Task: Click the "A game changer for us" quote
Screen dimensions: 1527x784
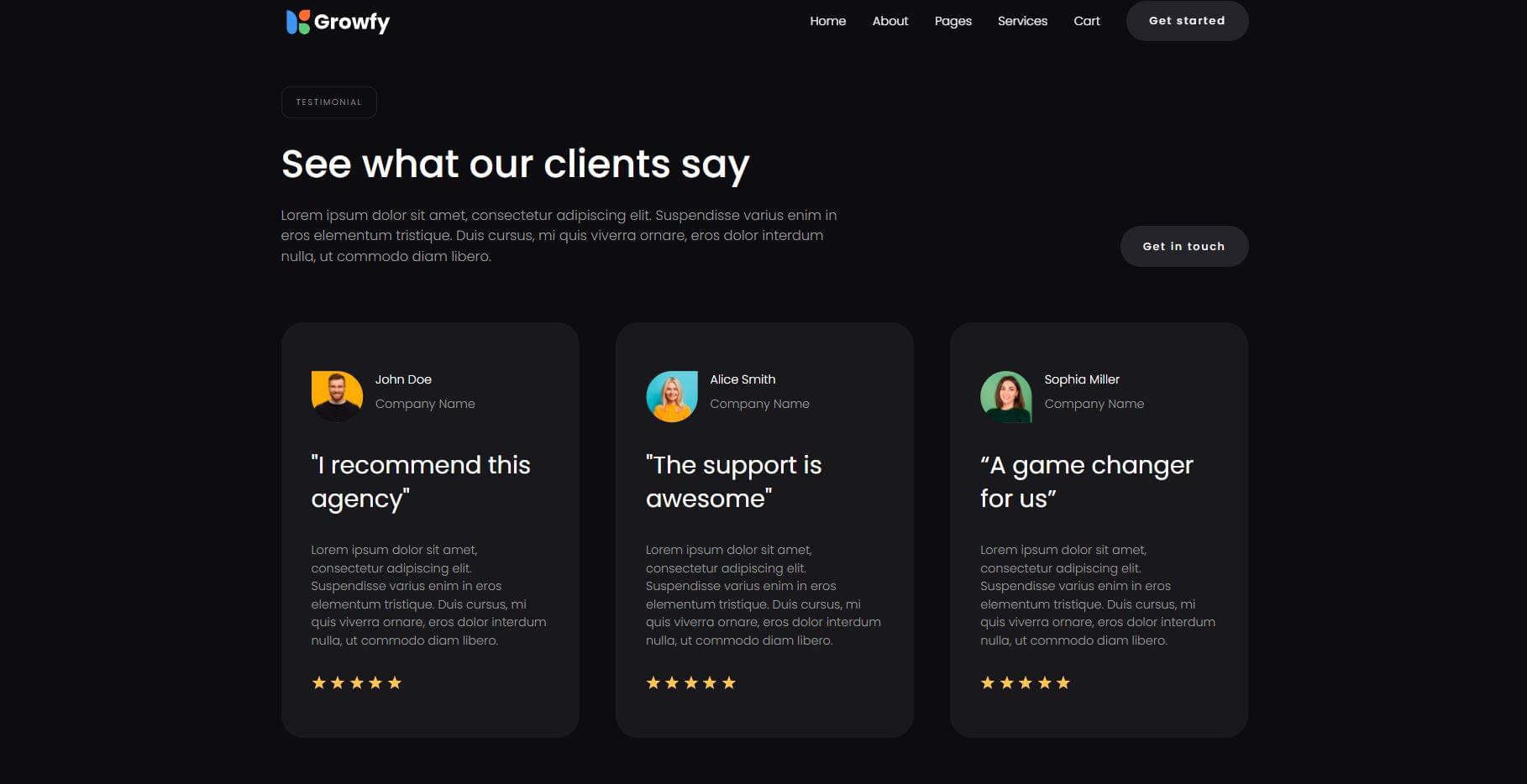Action: (x=1087, y=482)
